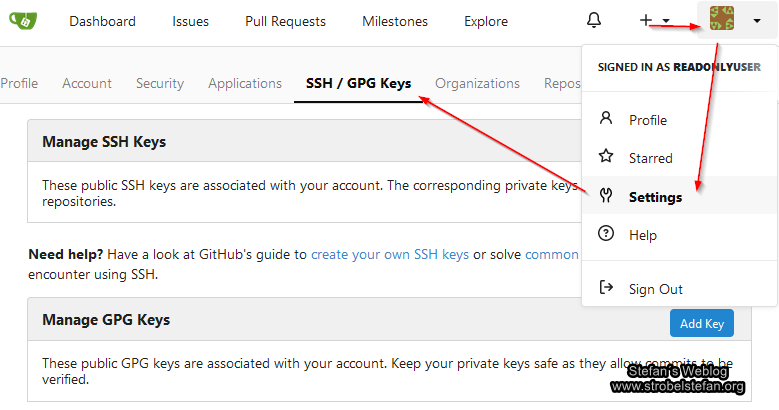
Task: Expand the create new plus dropdown arrow
Action: click(666, 21)
